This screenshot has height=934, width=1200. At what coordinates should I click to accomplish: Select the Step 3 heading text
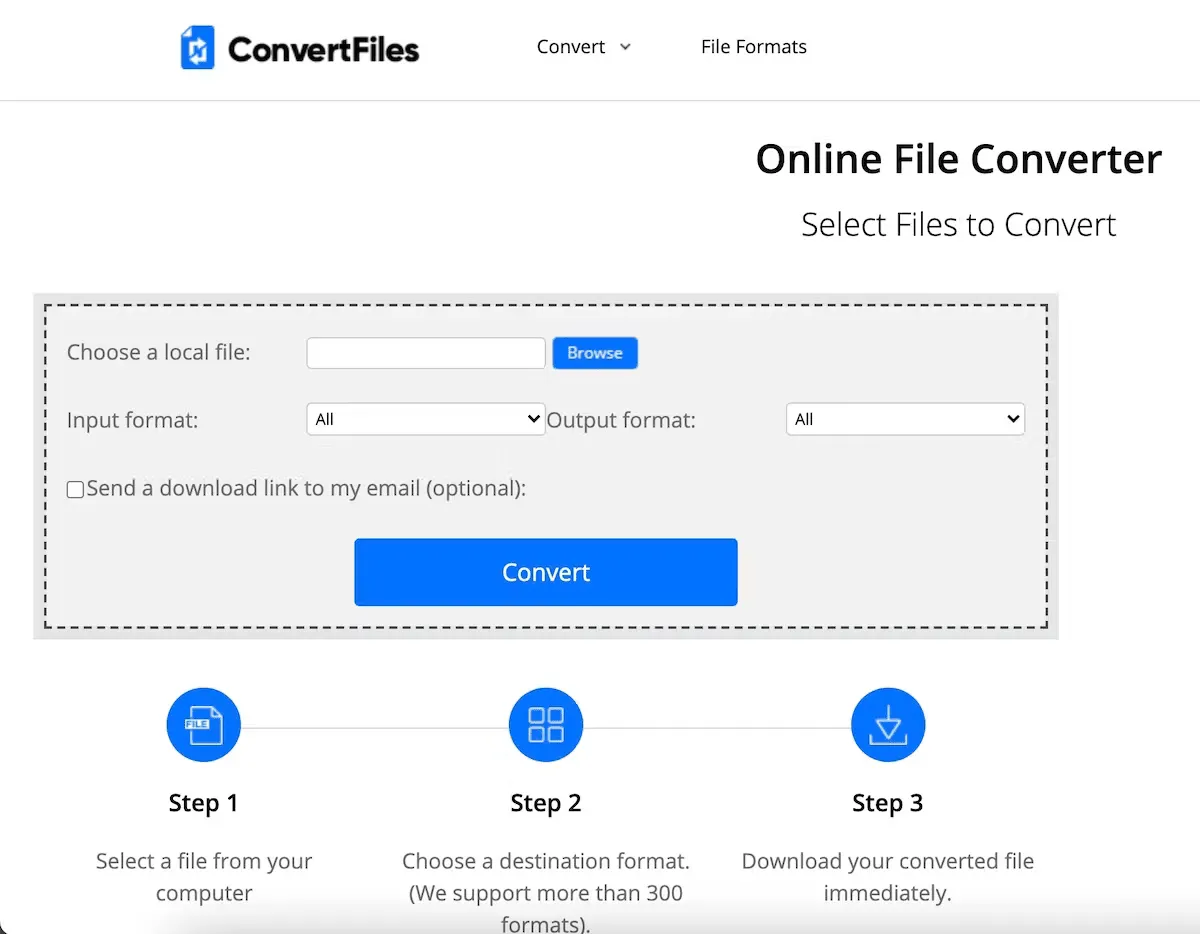(887, 803)
